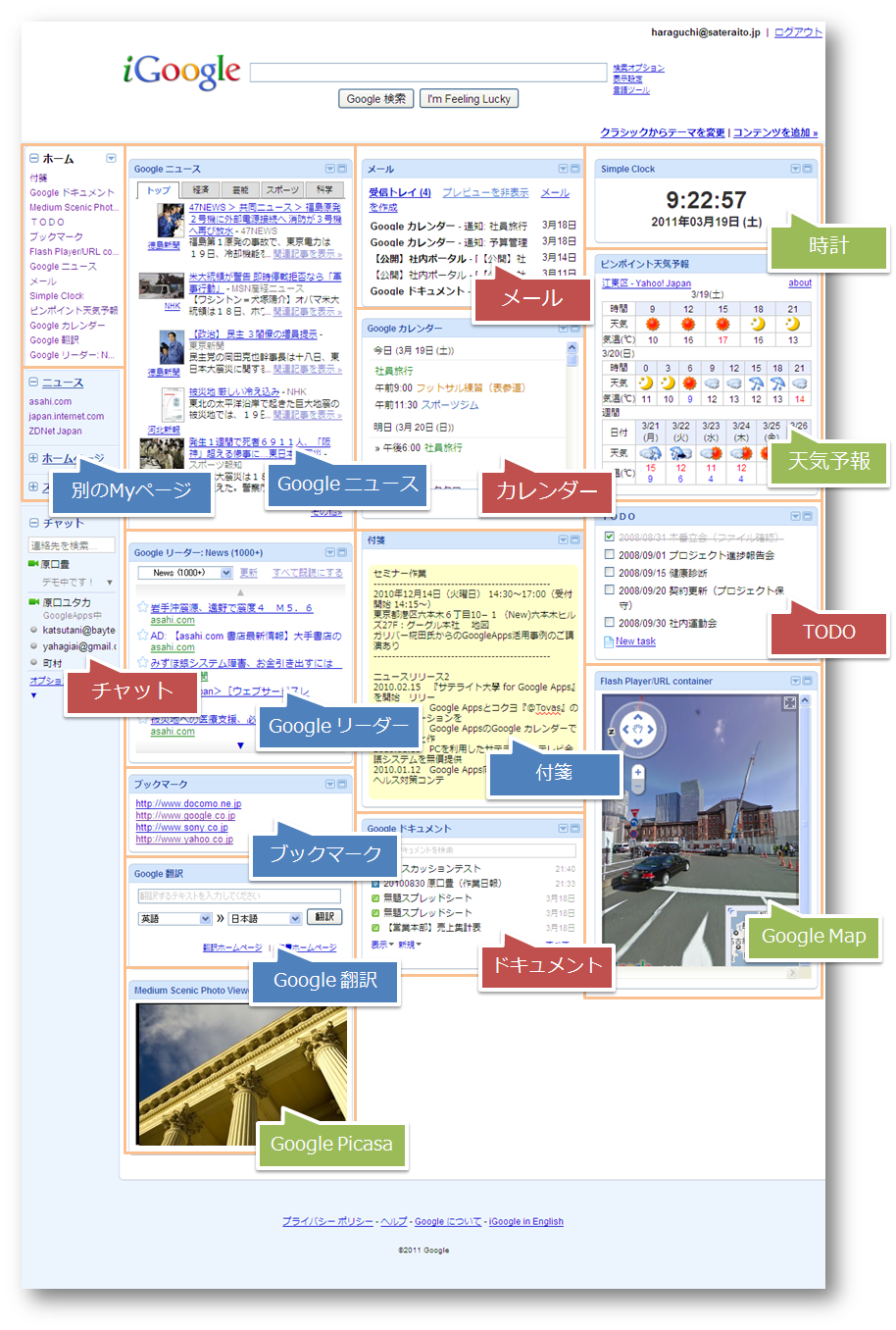Click the Flash Player gadget horizontal scrollbar
896x1330 pixels.
[x=701, y=971]
